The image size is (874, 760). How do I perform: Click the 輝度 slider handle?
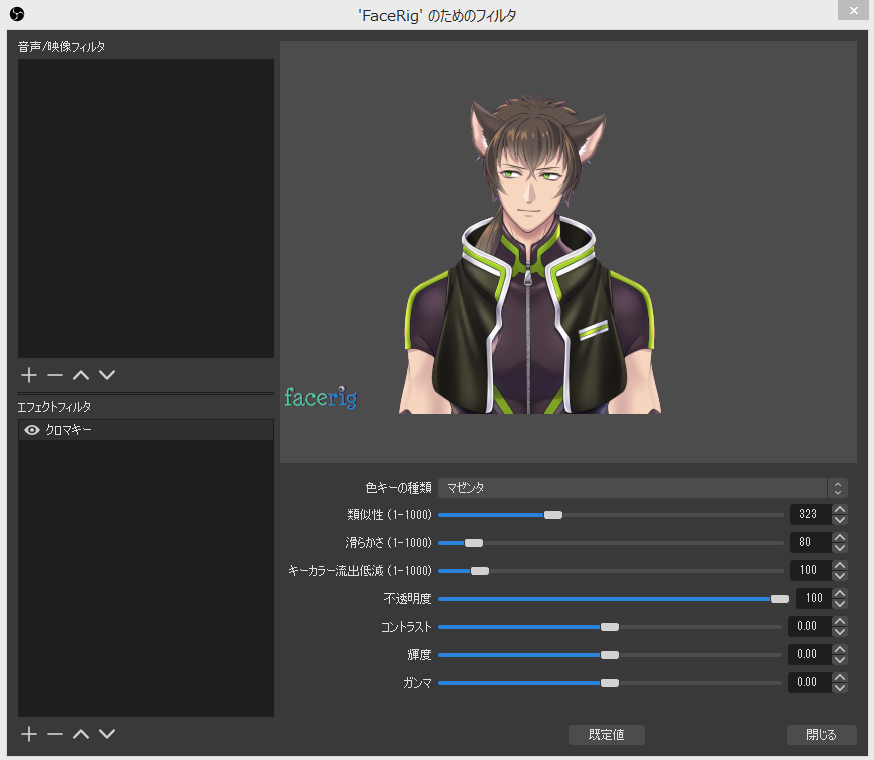point(610,655)
